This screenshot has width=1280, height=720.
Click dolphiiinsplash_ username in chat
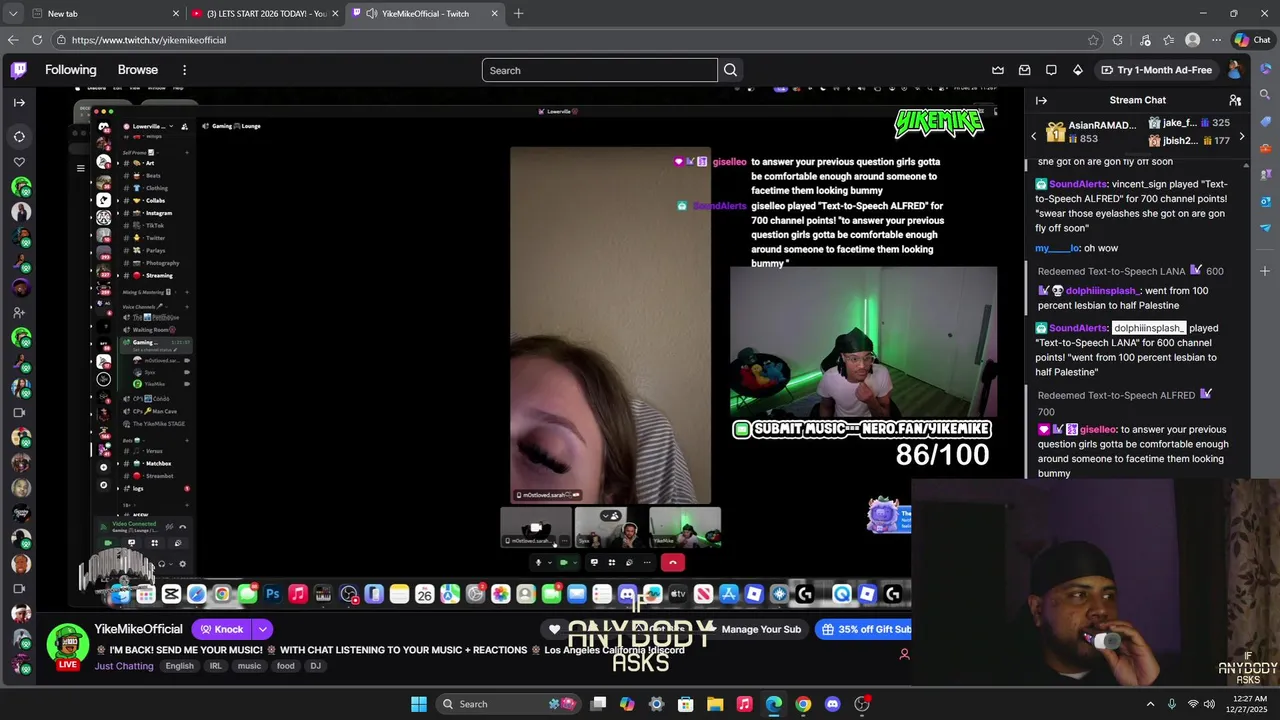(1102, 291)
